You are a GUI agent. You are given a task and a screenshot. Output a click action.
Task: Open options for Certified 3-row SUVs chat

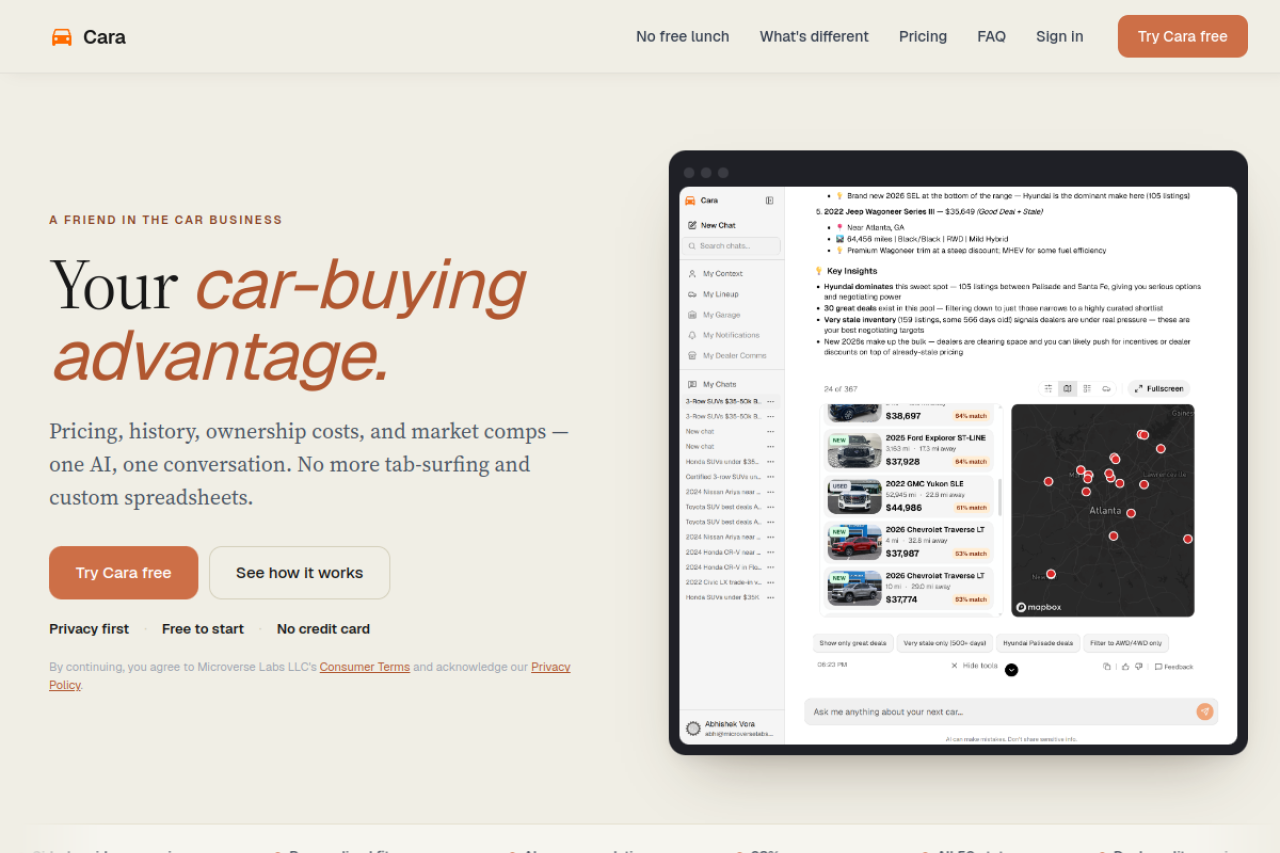click(x=770, y=477)
